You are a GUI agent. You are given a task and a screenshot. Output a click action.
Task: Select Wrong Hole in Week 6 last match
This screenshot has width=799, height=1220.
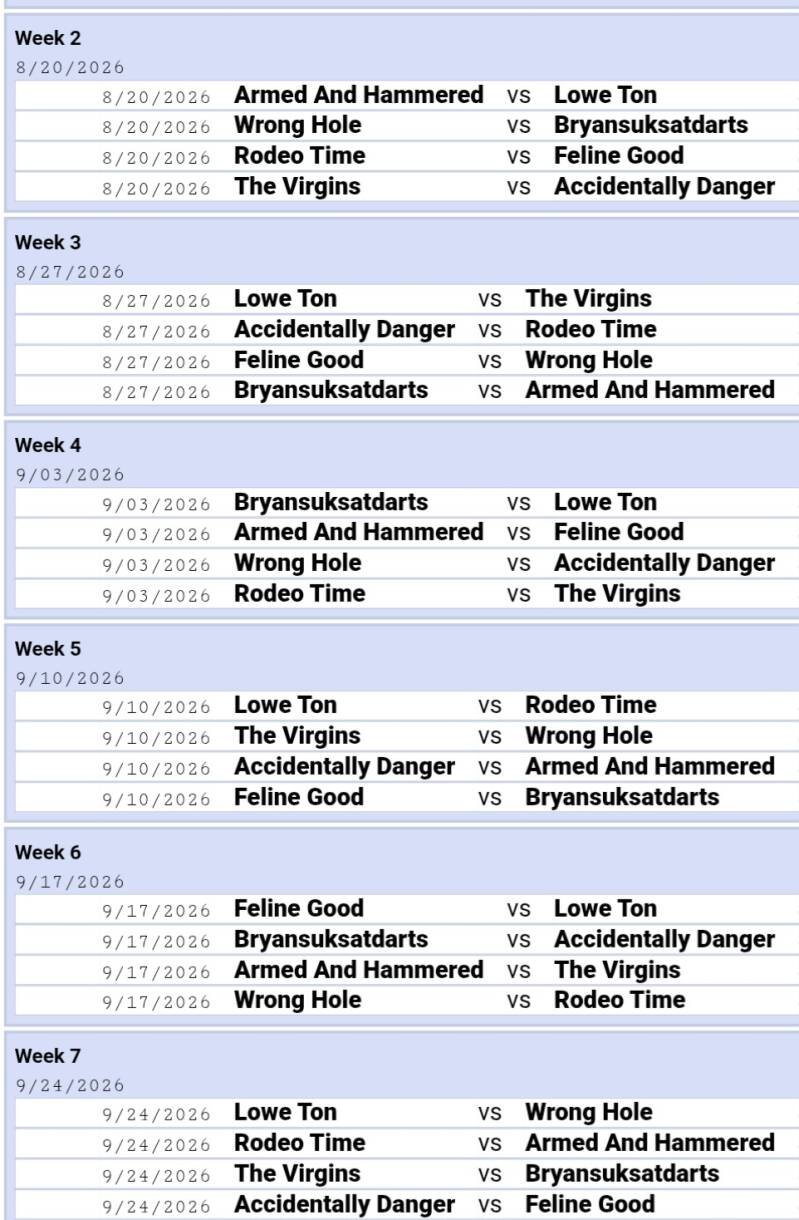(x=297, y=1000)
